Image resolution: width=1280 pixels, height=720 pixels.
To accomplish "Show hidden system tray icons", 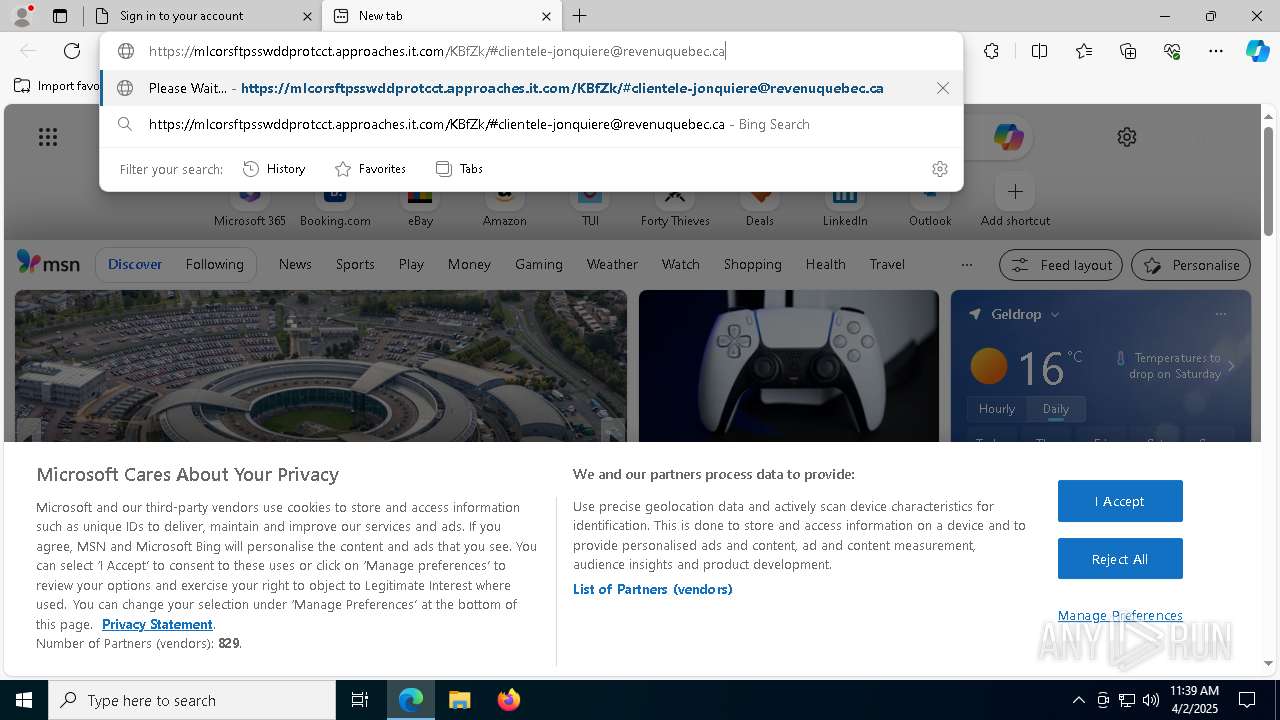I will pyautogui.click(x=1078, y=700).
